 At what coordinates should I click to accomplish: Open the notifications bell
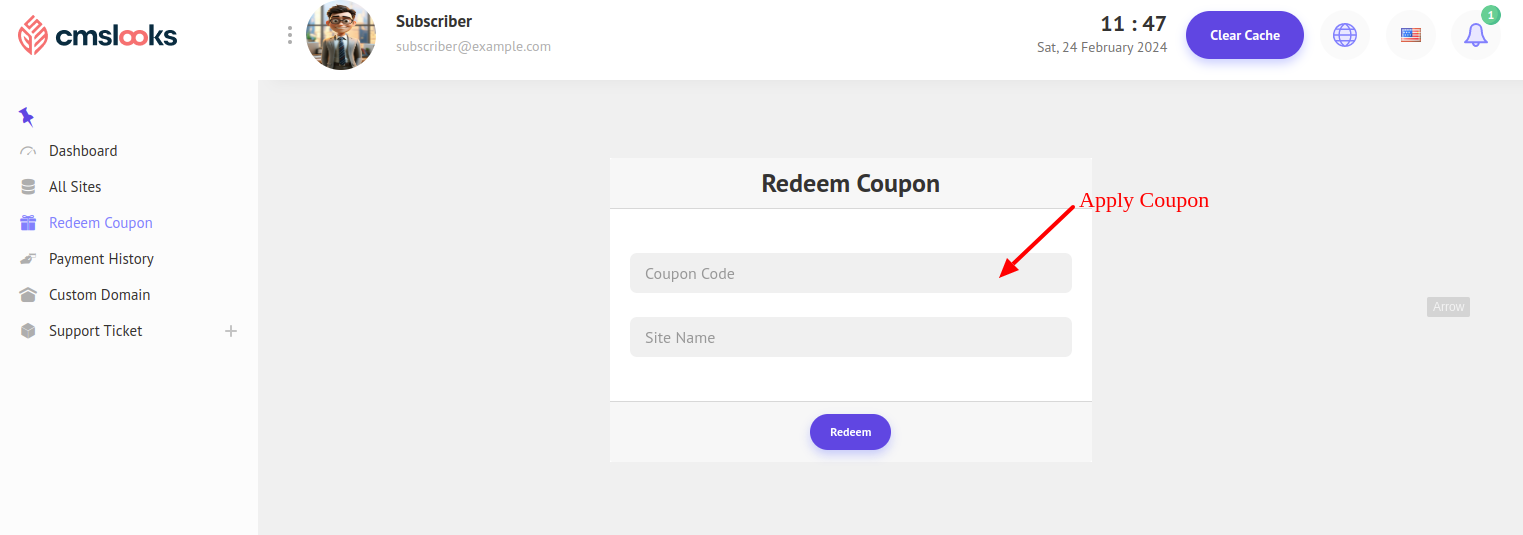1475,35
